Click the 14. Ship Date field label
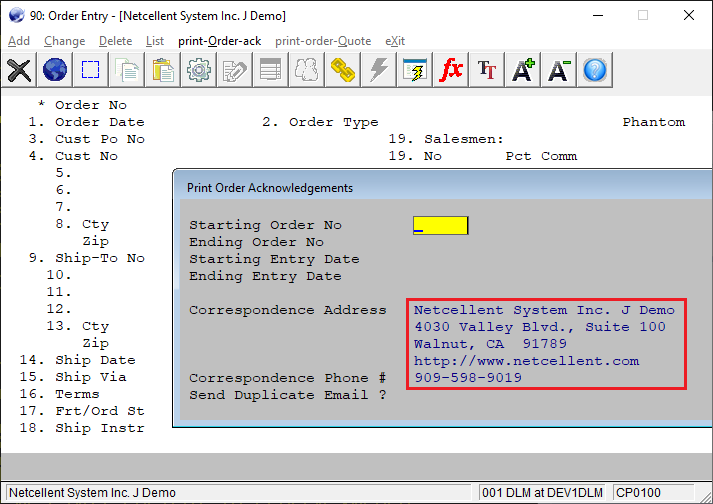 (77, 360)
